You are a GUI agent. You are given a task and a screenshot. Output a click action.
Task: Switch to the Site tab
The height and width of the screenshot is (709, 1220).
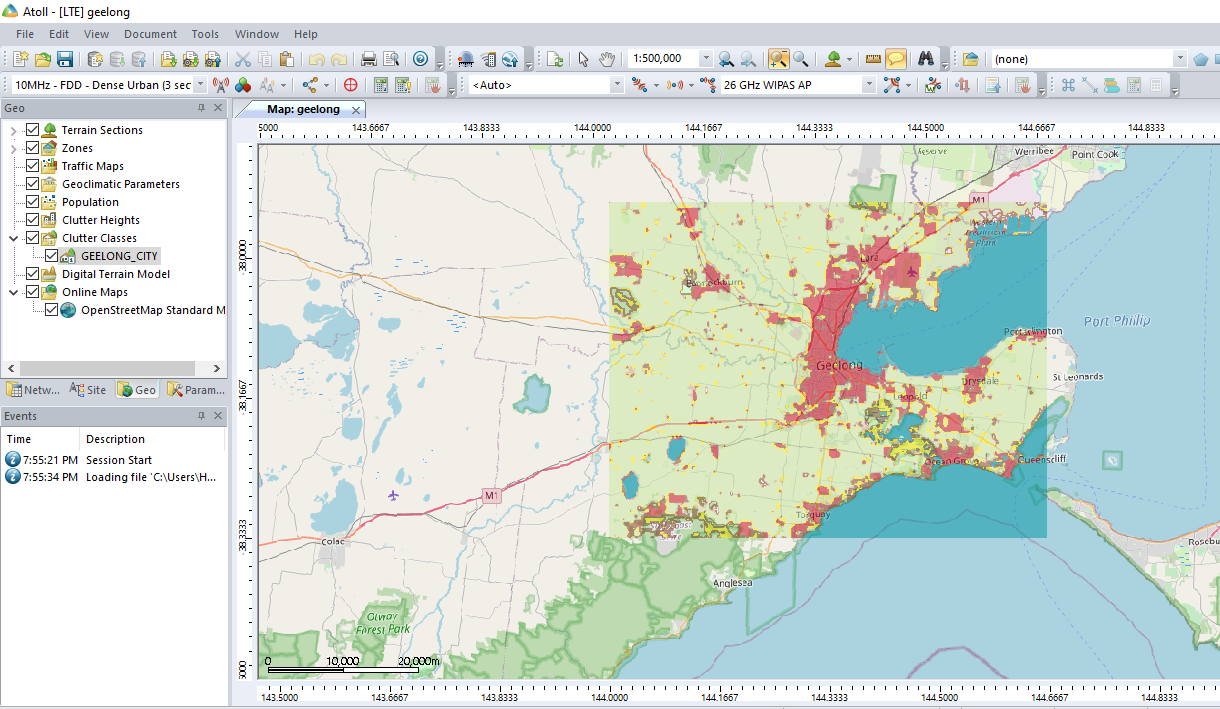[x=89, y=389]
